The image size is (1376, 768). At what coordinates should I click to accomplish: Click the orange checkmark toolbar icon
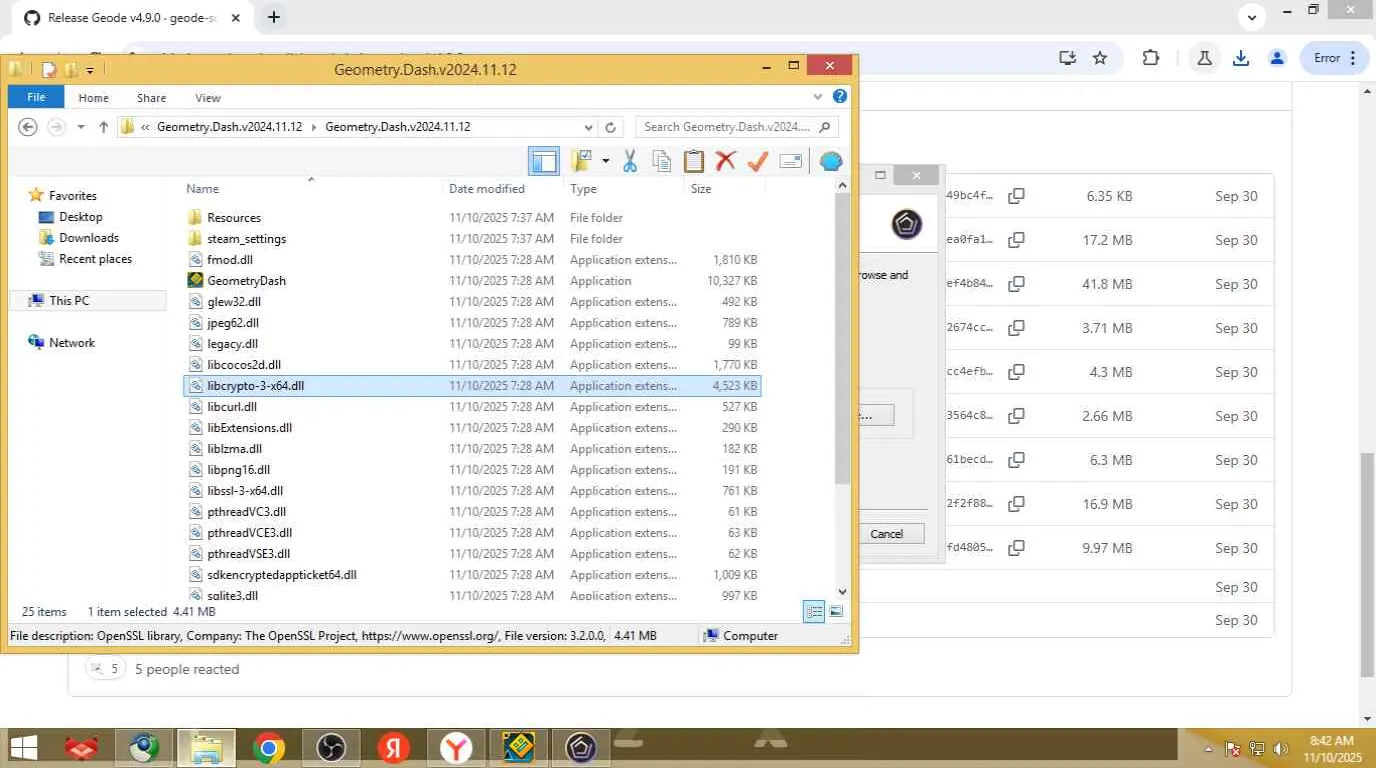click(757, 160)
